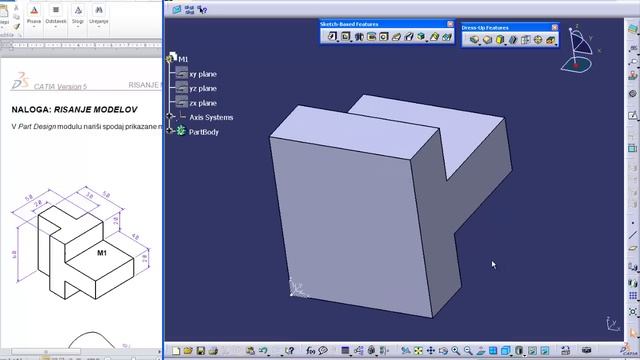Select the Rib tool in Sketch-Based Features

pos(396,37)
